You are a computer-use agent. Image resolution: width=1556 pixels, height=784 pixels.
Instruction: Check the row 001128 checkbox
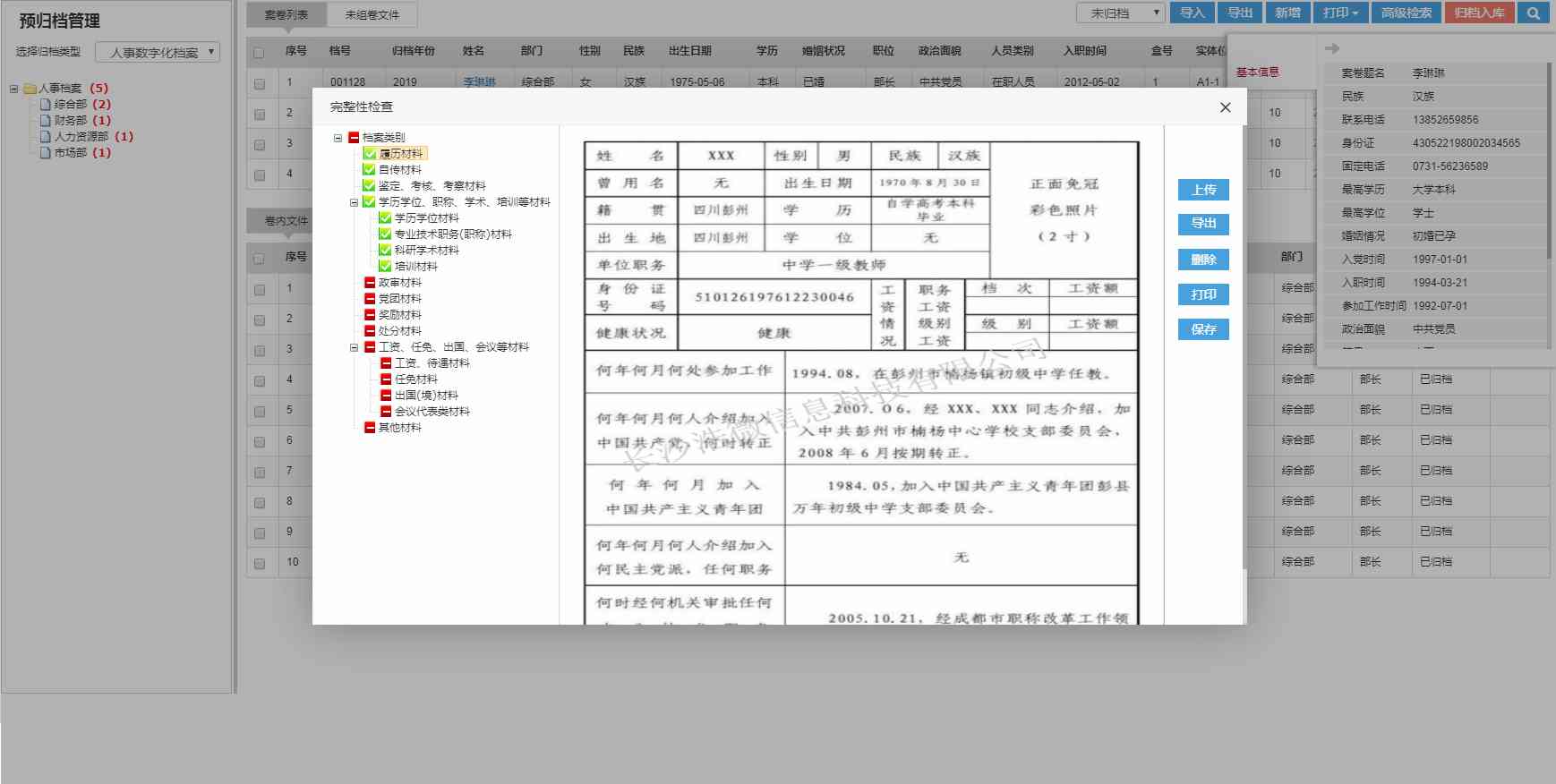click(260, 83)
